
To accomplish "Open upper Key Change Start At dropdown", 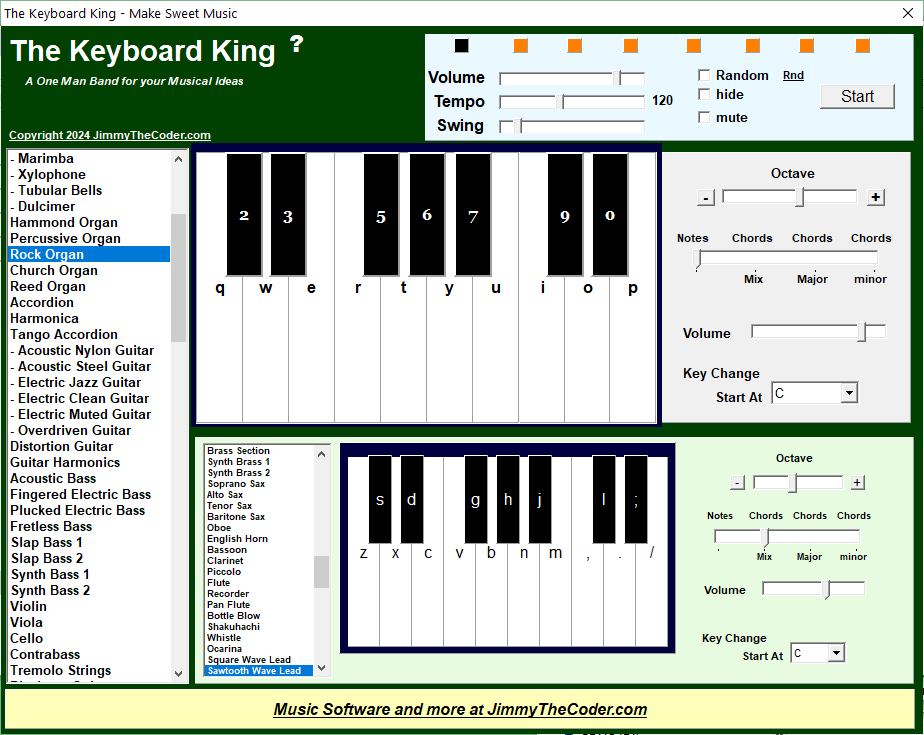I will (x=849, y=393).
